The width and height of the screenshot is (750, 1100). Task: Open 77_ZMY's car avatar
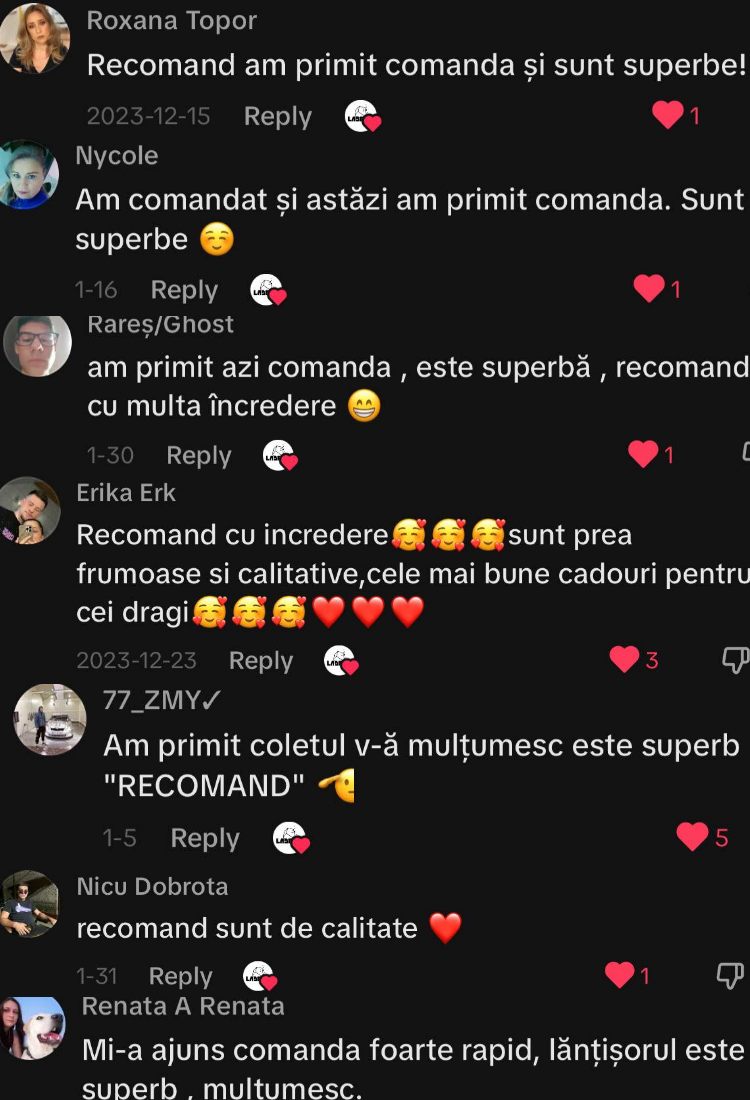[50, 719]
